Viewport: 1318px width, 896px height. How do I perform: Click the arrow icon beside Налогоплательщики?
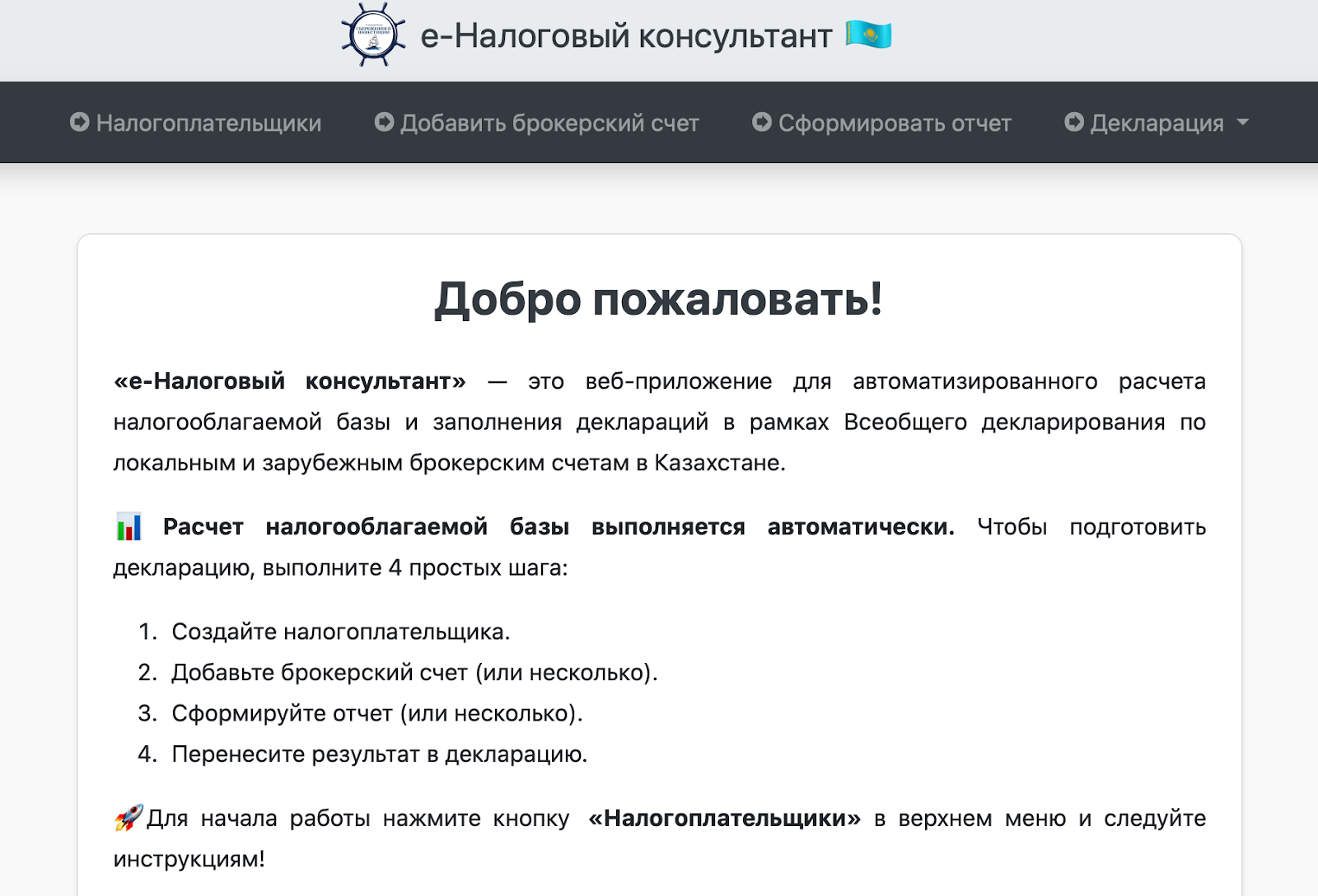pos(80,123)
